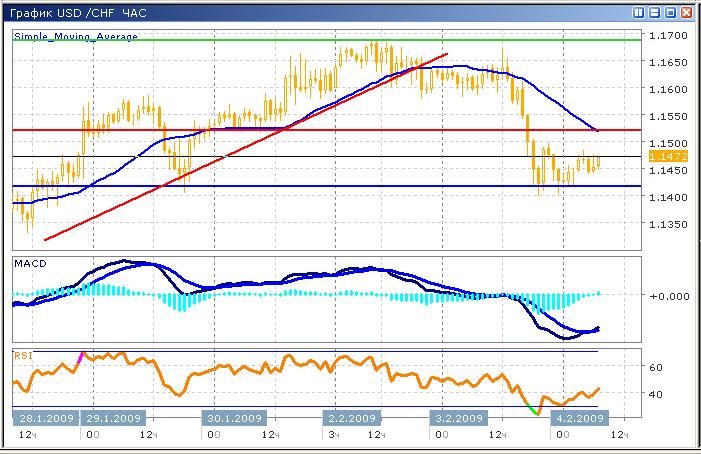Screen dimensions: 701x454
Task: Click the 30.1.2009 date marker
Action: pyautogui.click(x=237, y=418)
